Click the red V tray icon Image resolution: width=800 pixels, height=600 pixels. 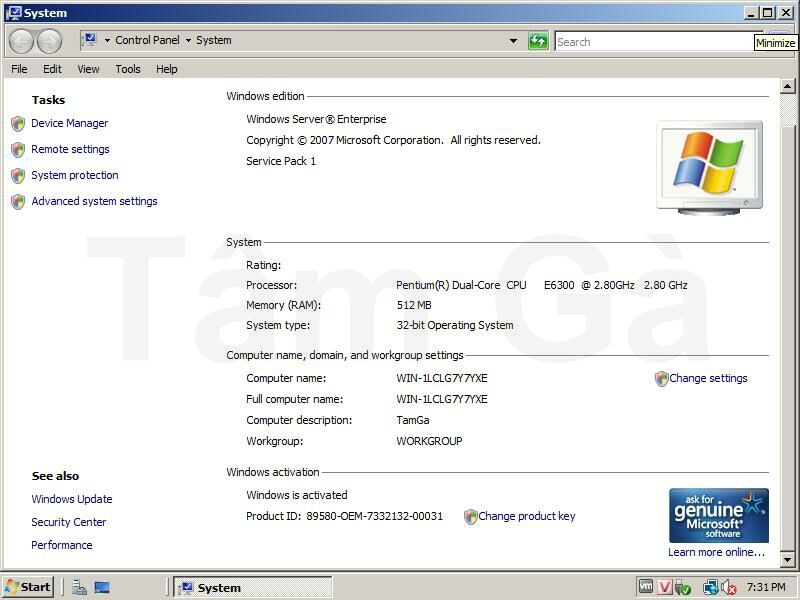pos(665,587)
